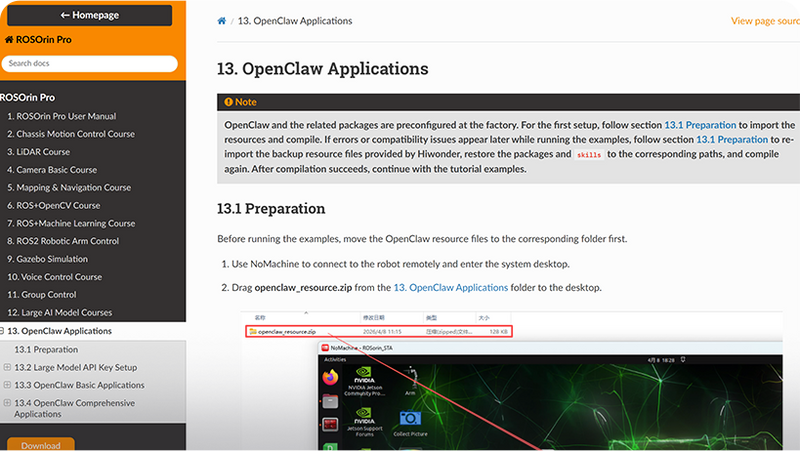Expand 13.2 Large Model API Key Setup
The width and height of the screenshot is (800, 451).
[x=7, y=367]
